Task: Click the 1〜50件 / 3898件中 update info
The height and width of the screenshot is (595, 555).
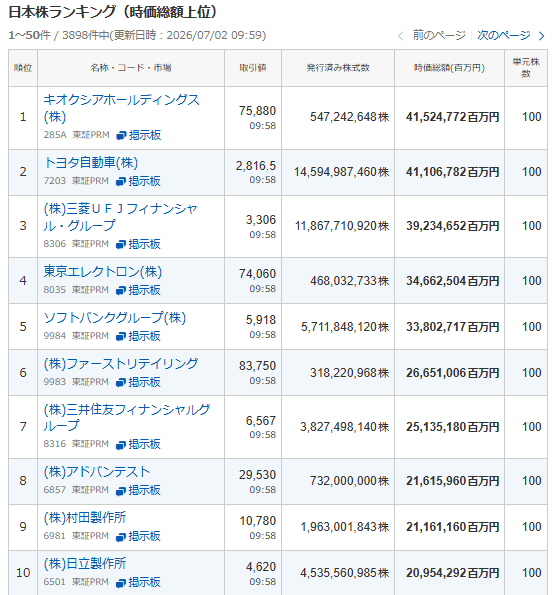Action: (137, 35)
